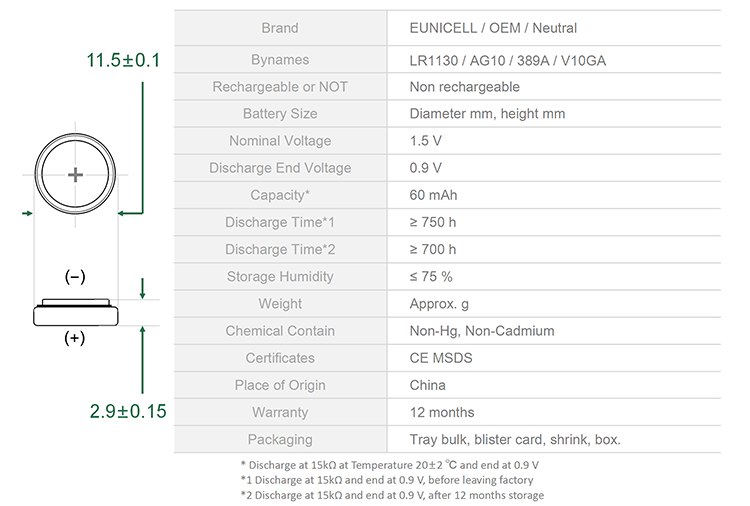Click the (−) negative terminal symbol
This screenshot has width=750, height=506.
(75, 276)
